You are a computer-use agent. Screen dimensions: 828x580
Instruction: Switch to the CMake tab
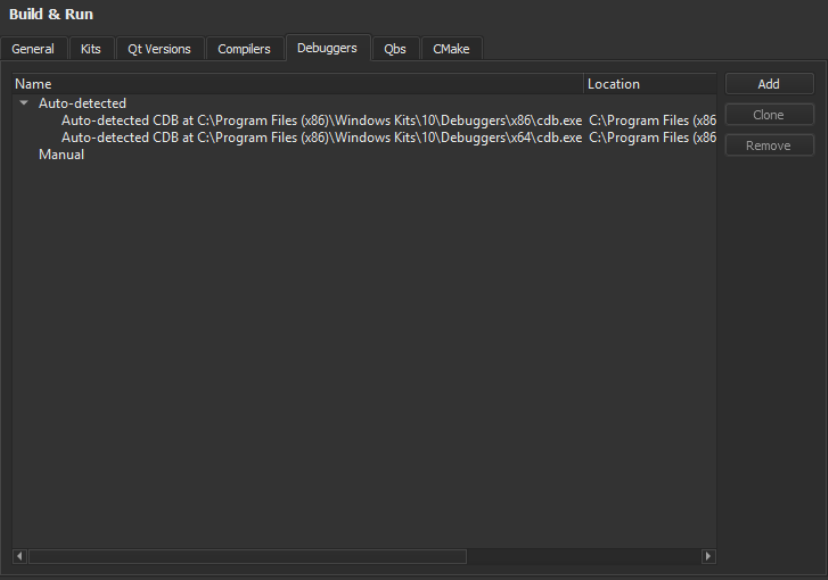point(451,49)
